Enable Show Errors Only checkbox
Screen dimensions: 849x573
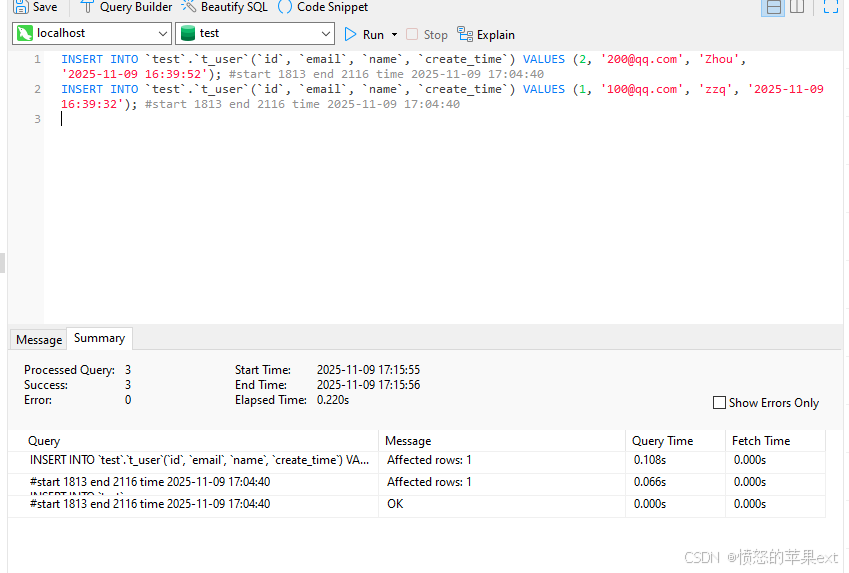719,403
